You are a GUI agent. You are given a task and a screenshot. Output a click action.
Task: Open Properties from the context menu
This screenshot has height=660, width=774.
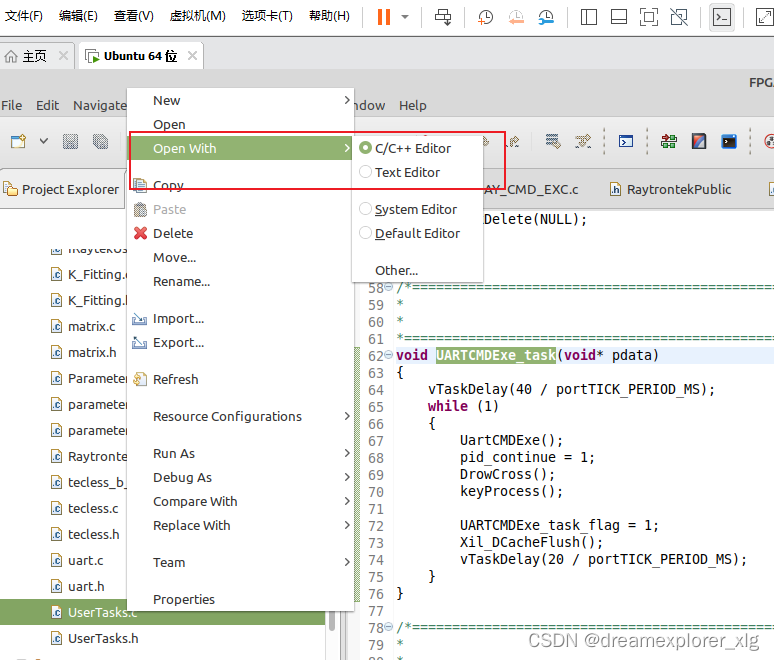click(x=240, y=599)
